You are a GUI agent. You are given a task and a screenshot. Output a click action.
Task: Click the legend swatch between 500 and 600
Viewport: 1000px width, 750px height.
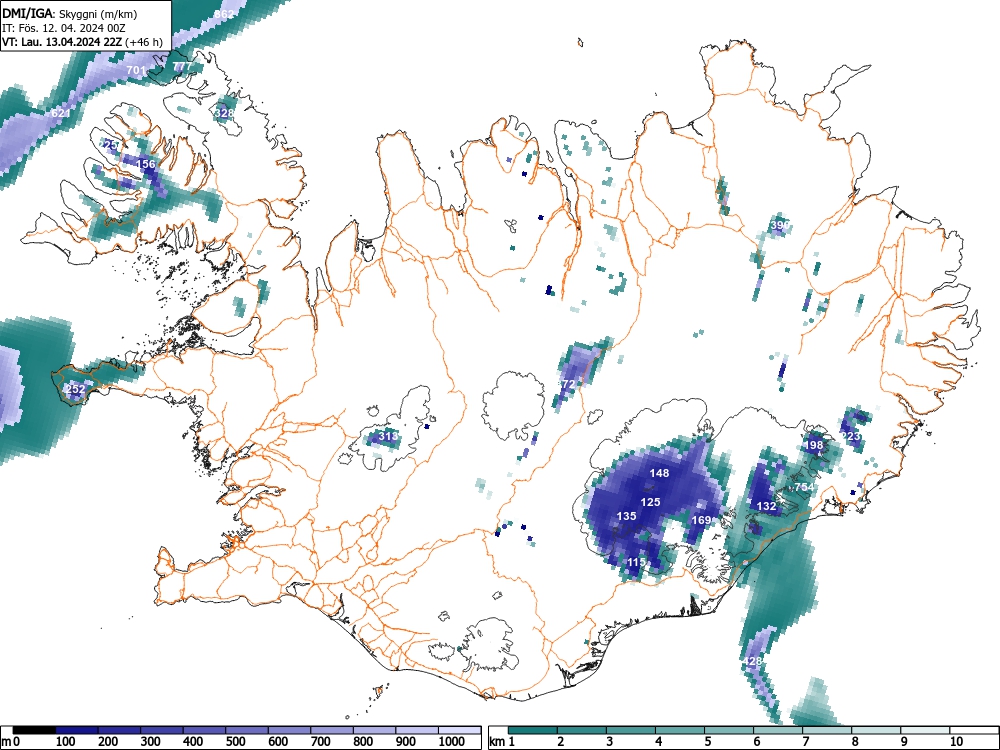[x=247, y=730]
